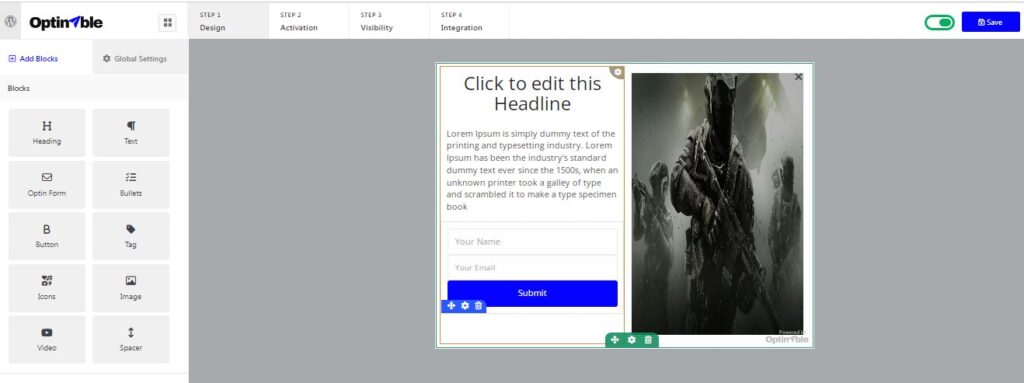Insert the Optin Form block
The image size is (1024, 383).
coord(47,184)
